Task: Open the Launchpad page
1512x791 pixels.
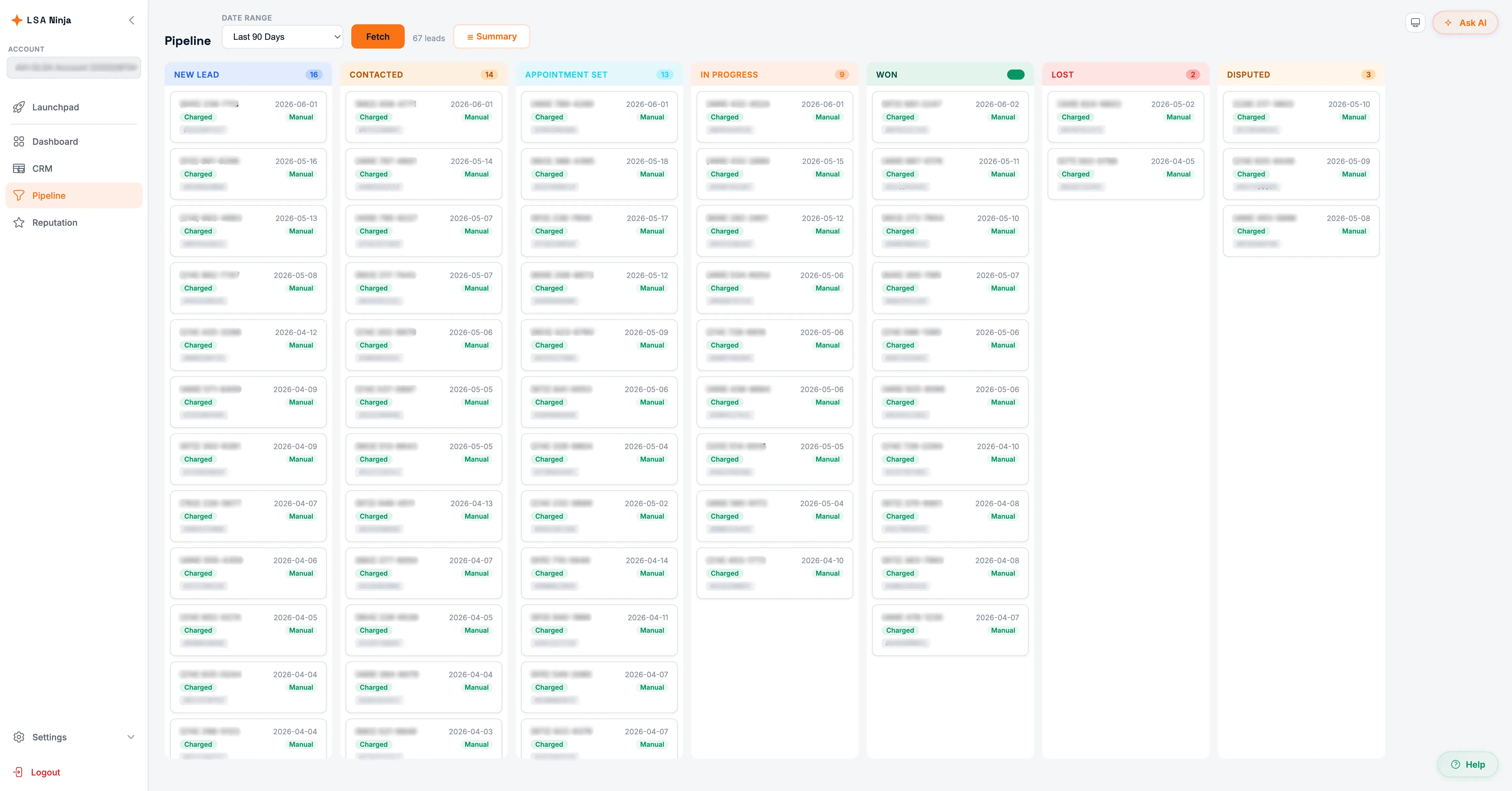Action: pyautogui.click(x=74, y=107)
